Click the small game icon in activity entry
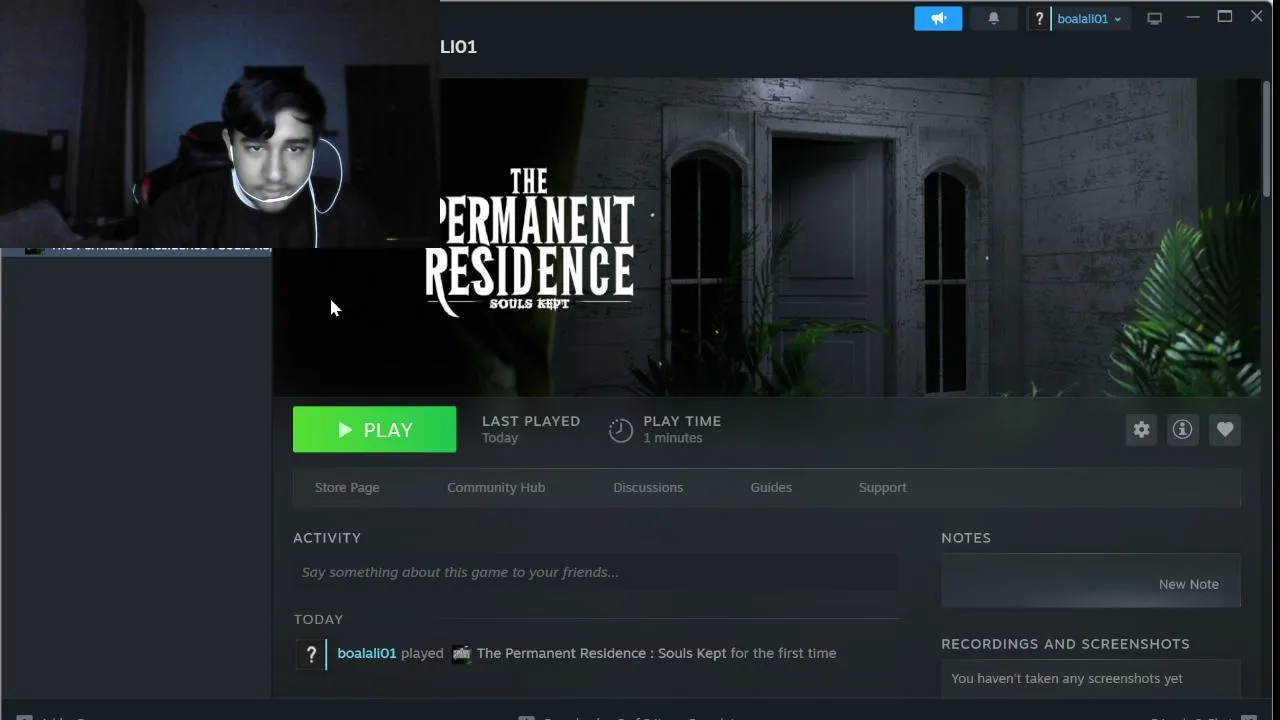 click(x=460, y=654)
